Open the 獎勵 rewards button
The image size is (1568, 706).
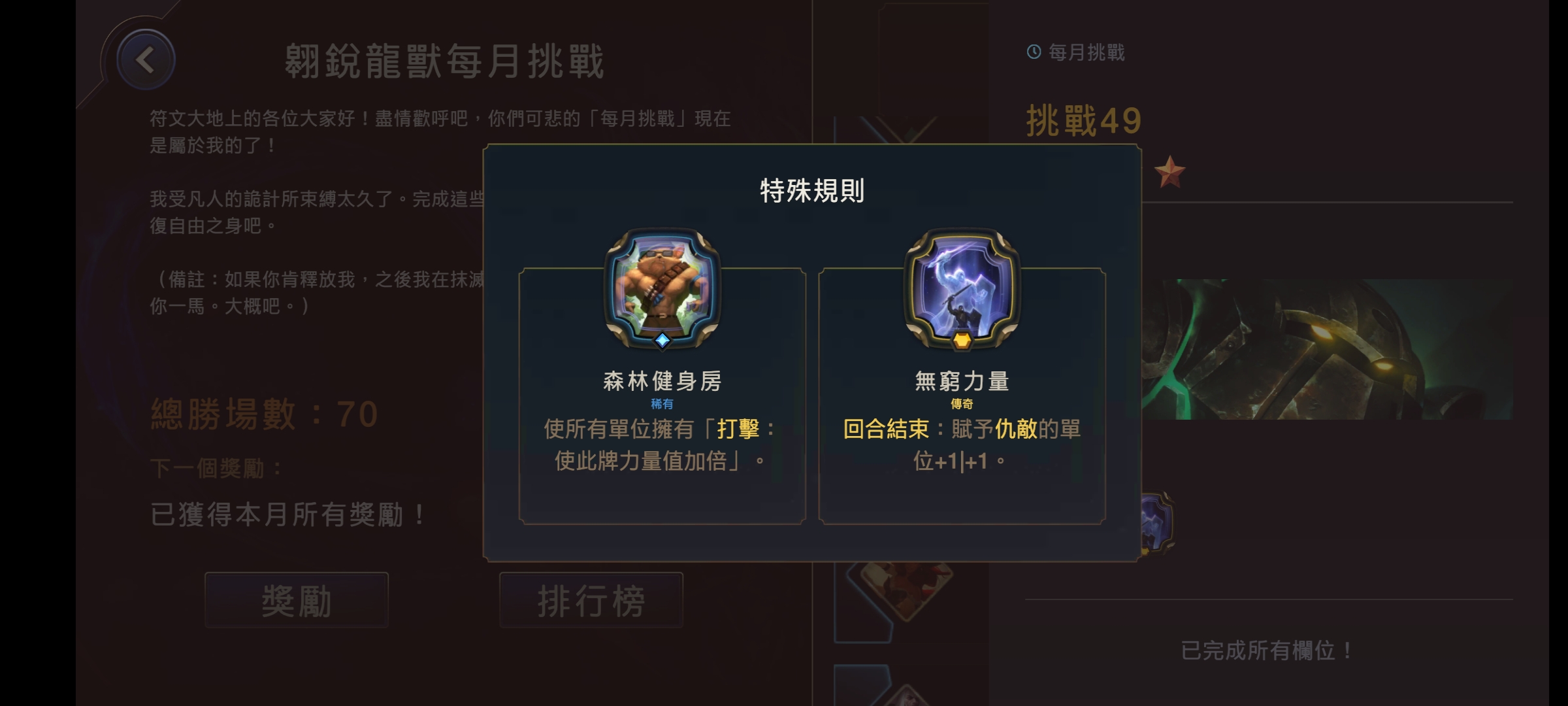click(x=297, y=600)
